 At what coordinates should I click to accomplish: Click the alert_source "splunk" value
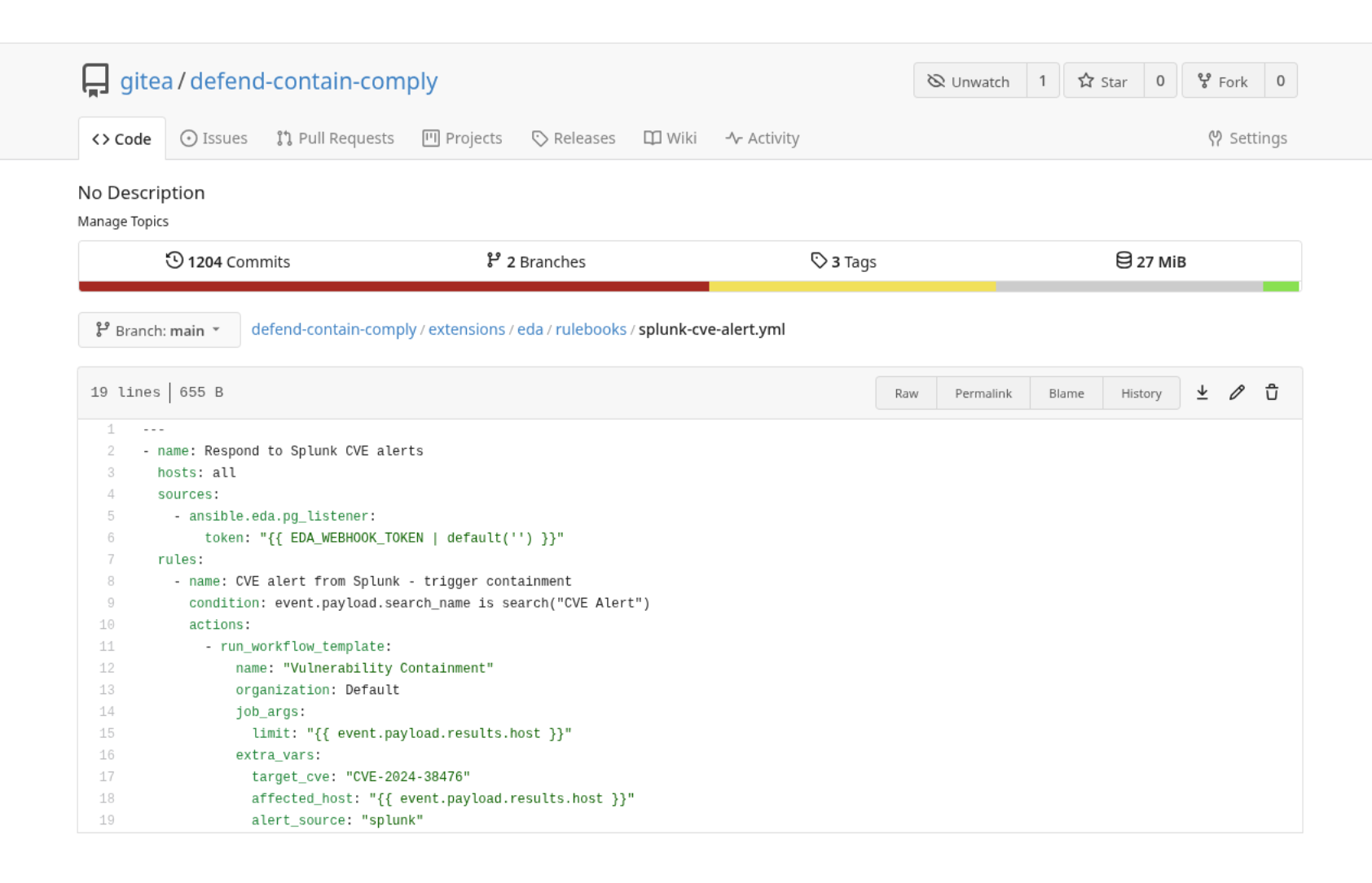point(392,821)
